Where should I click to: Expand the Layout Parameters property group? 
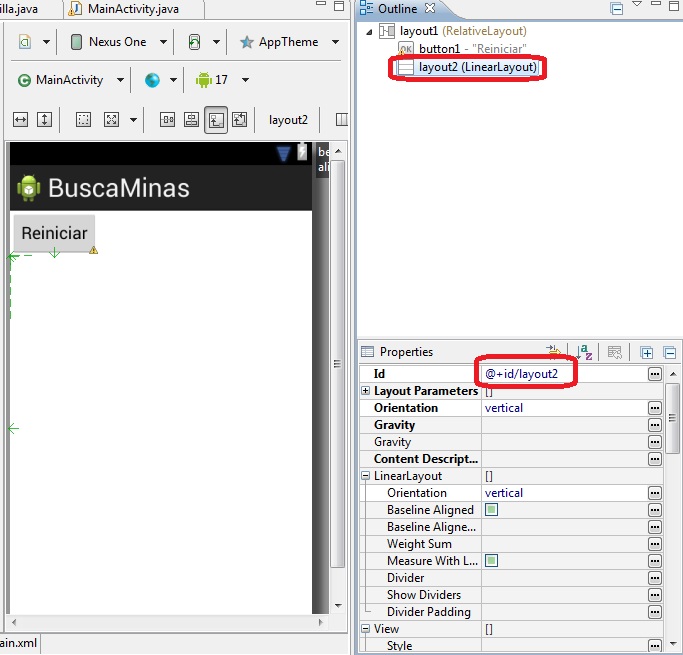pyautogui.click(x=365, y=391)
